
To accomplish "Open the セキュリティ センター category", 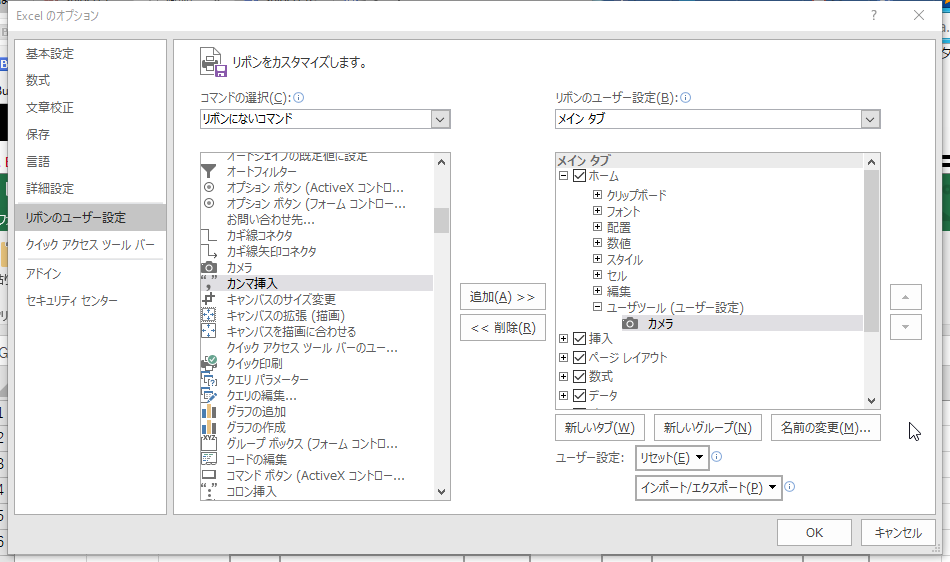I will point(90,300).
